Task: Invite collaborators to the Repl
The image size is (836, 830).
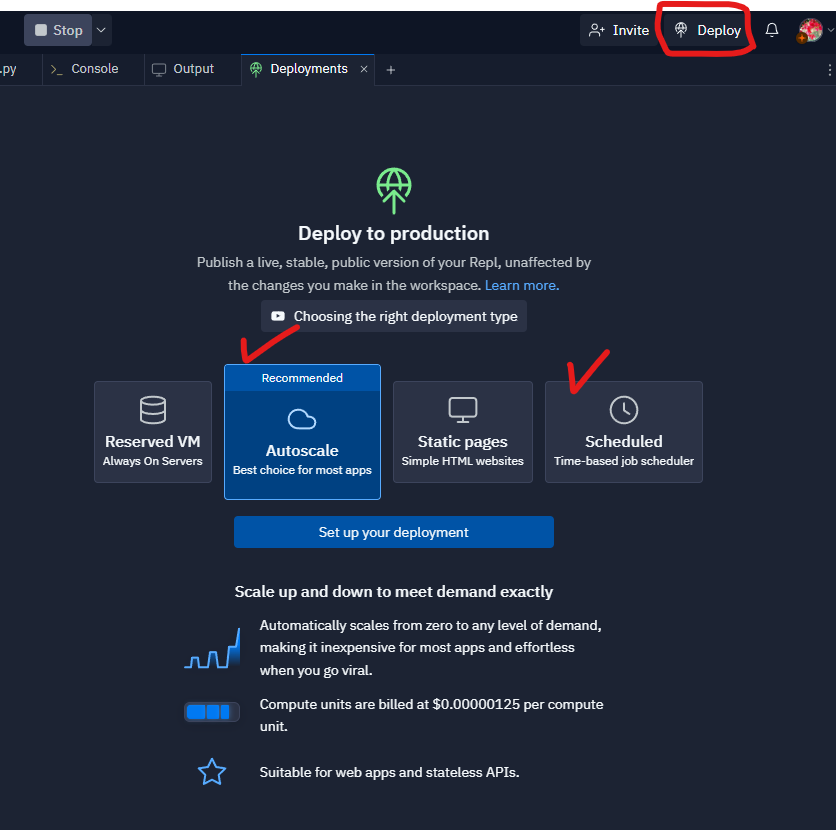Action: click(x=618, y=30)
